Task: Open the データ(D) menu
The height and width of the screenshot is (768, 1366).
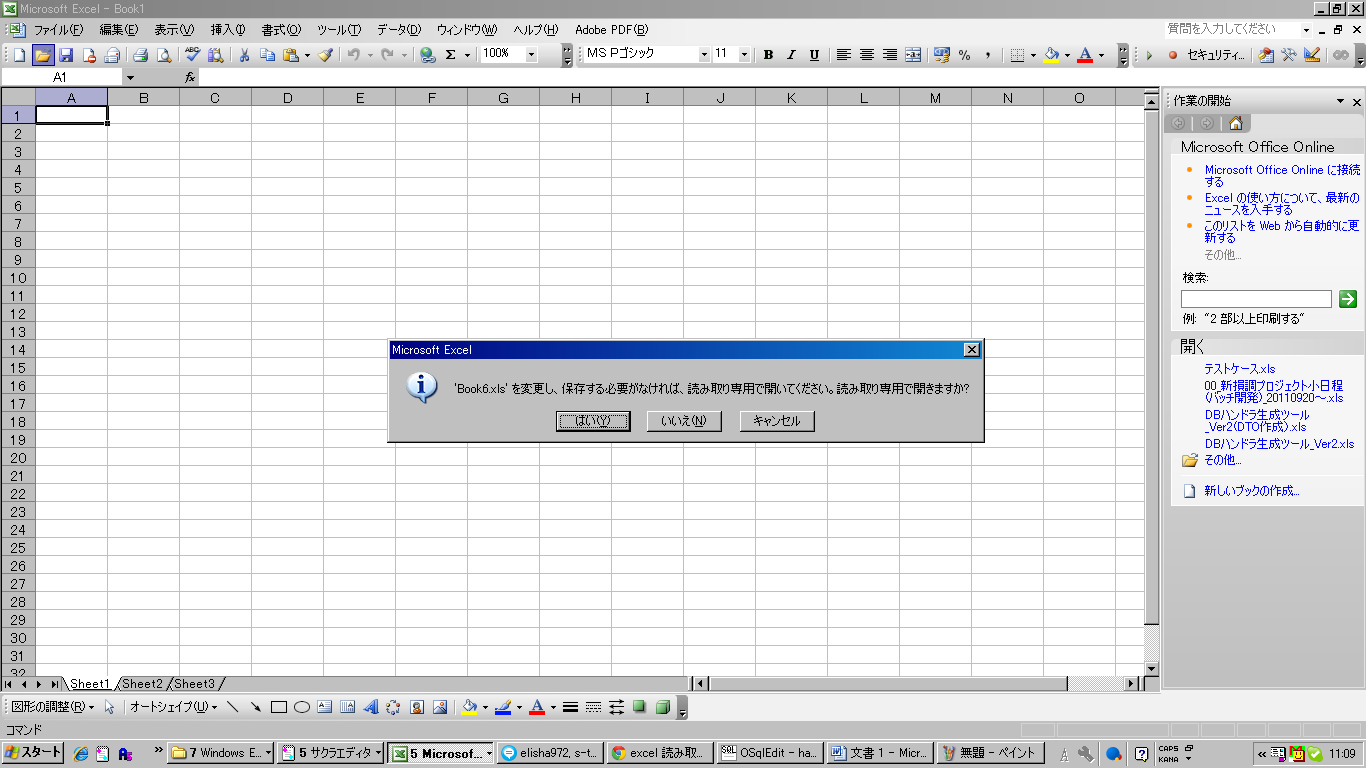Action: pos(399,29)
